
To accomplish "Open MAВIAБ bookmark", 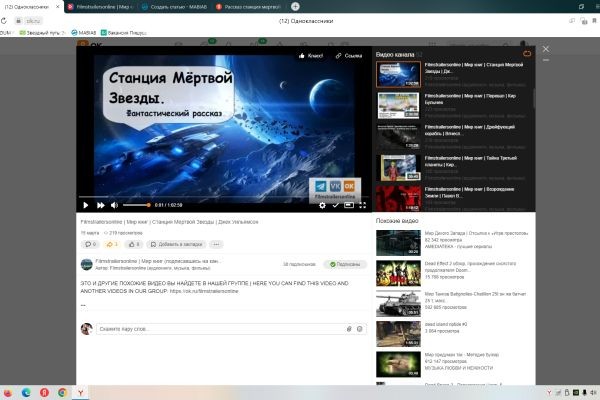I will pos(84,33).
